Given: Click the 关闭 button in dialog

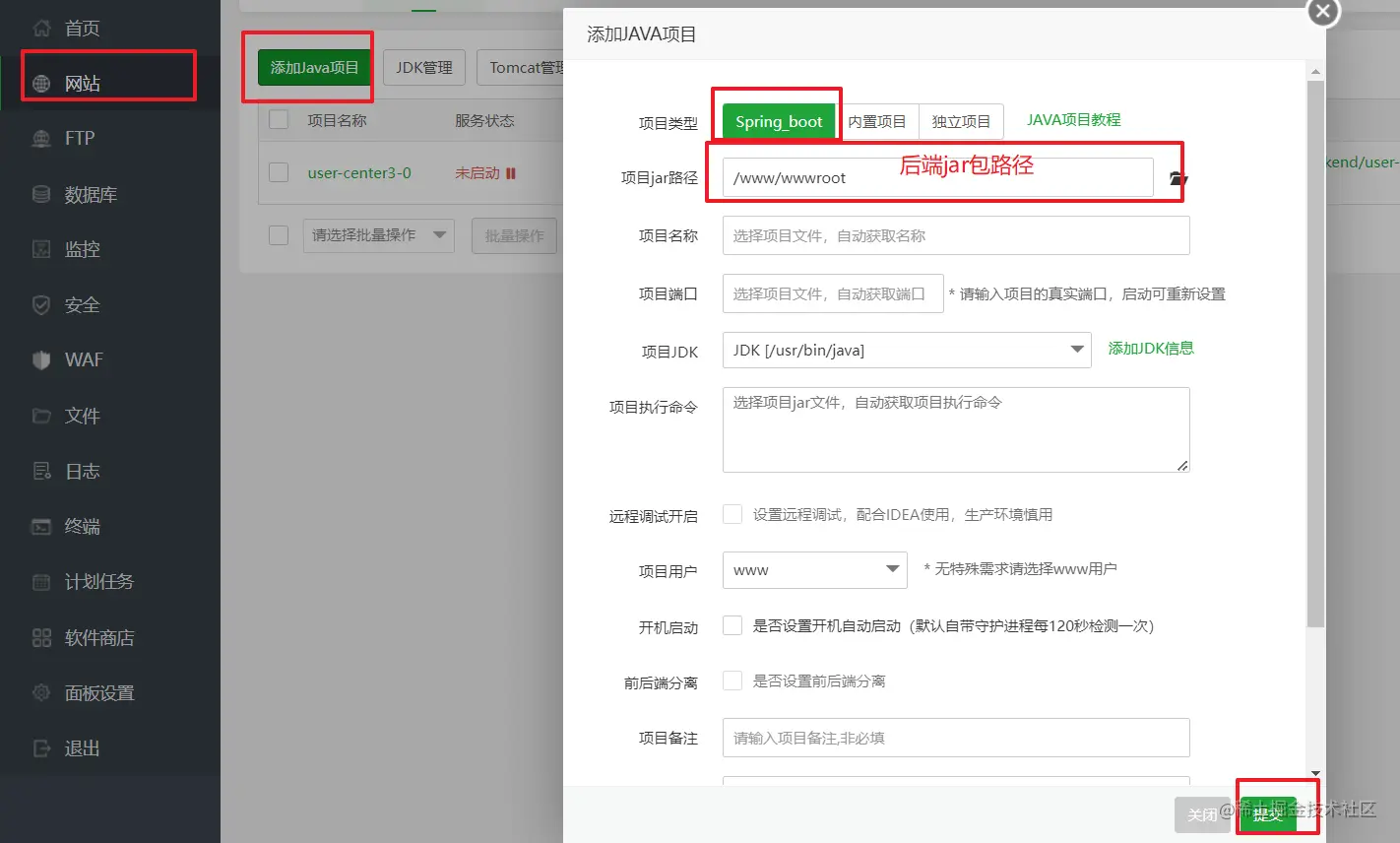Looking at the screenshot, I should [1202, 814].
